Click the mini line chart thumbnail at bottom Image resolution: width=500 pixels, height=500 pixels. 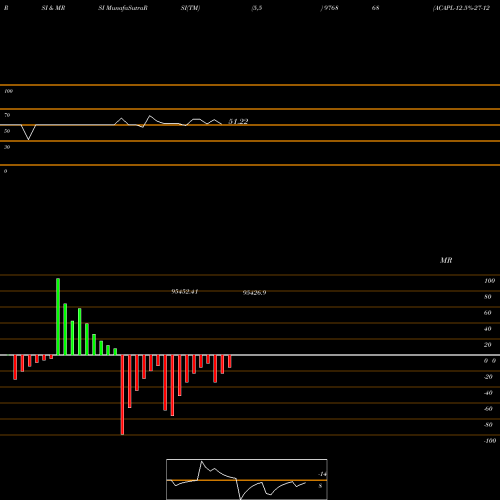[x=247, y=479]
